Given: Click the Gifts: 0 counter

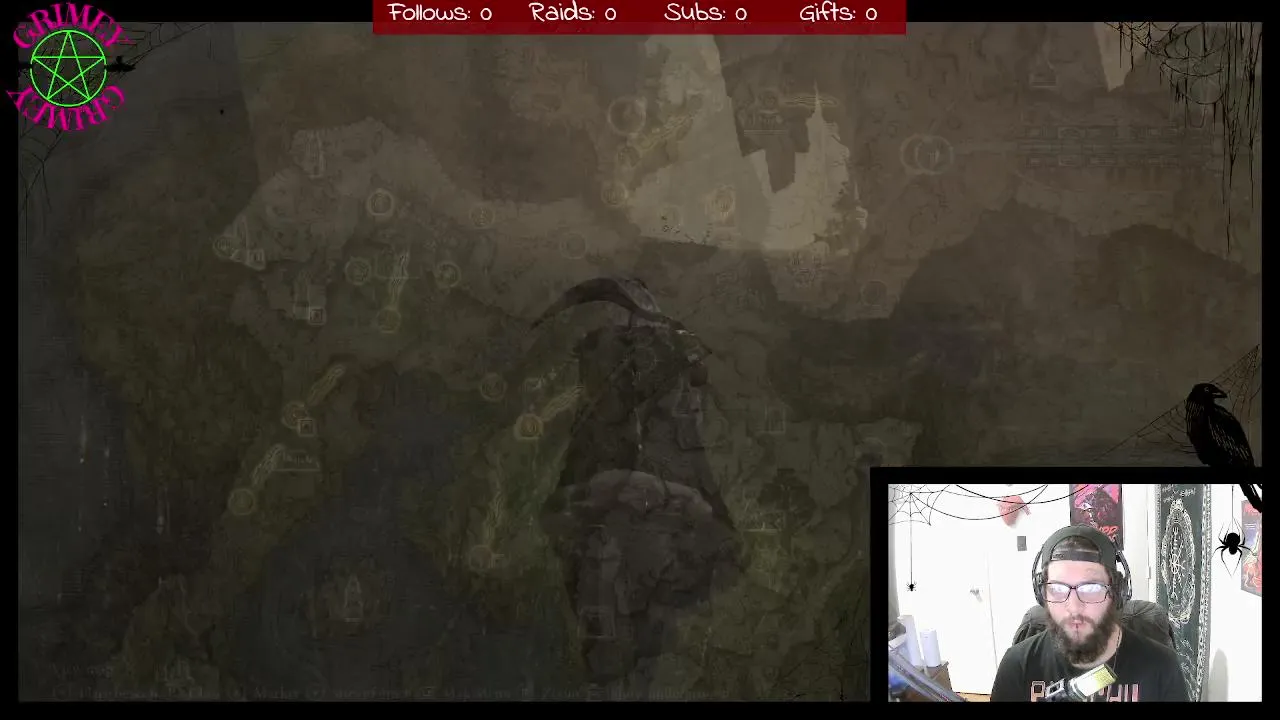Looking at the screenshot, I should (x=838, y=13).
